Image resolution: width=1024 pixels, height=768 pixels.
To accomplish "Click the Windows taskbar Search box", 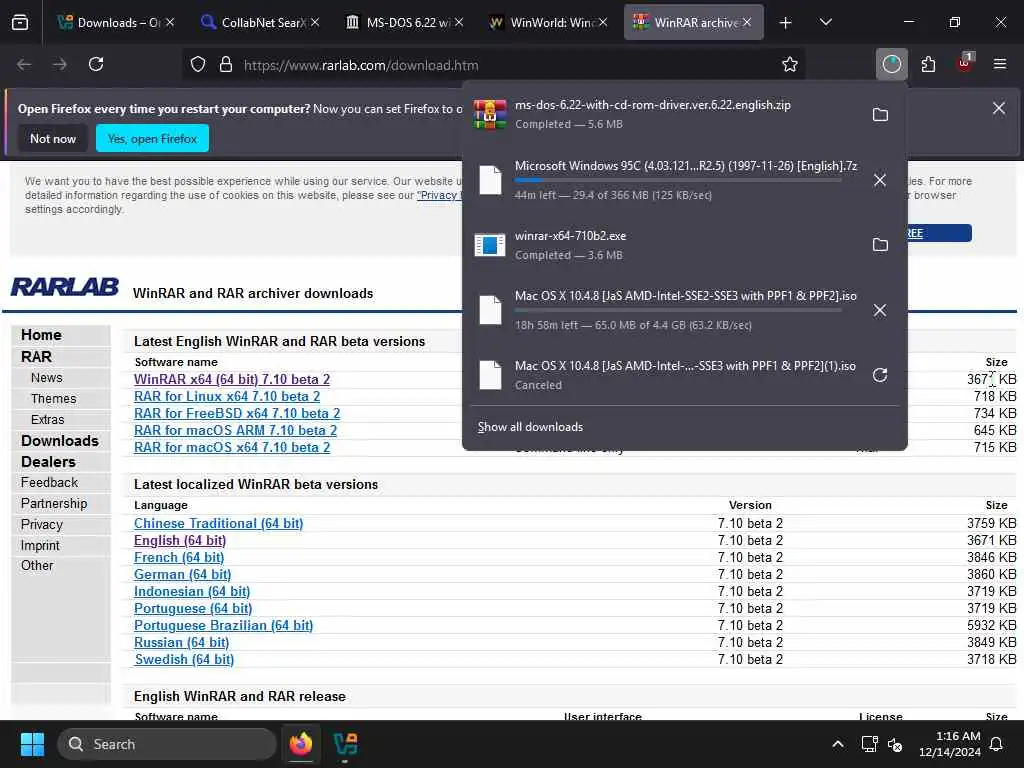I will (167, 744).
